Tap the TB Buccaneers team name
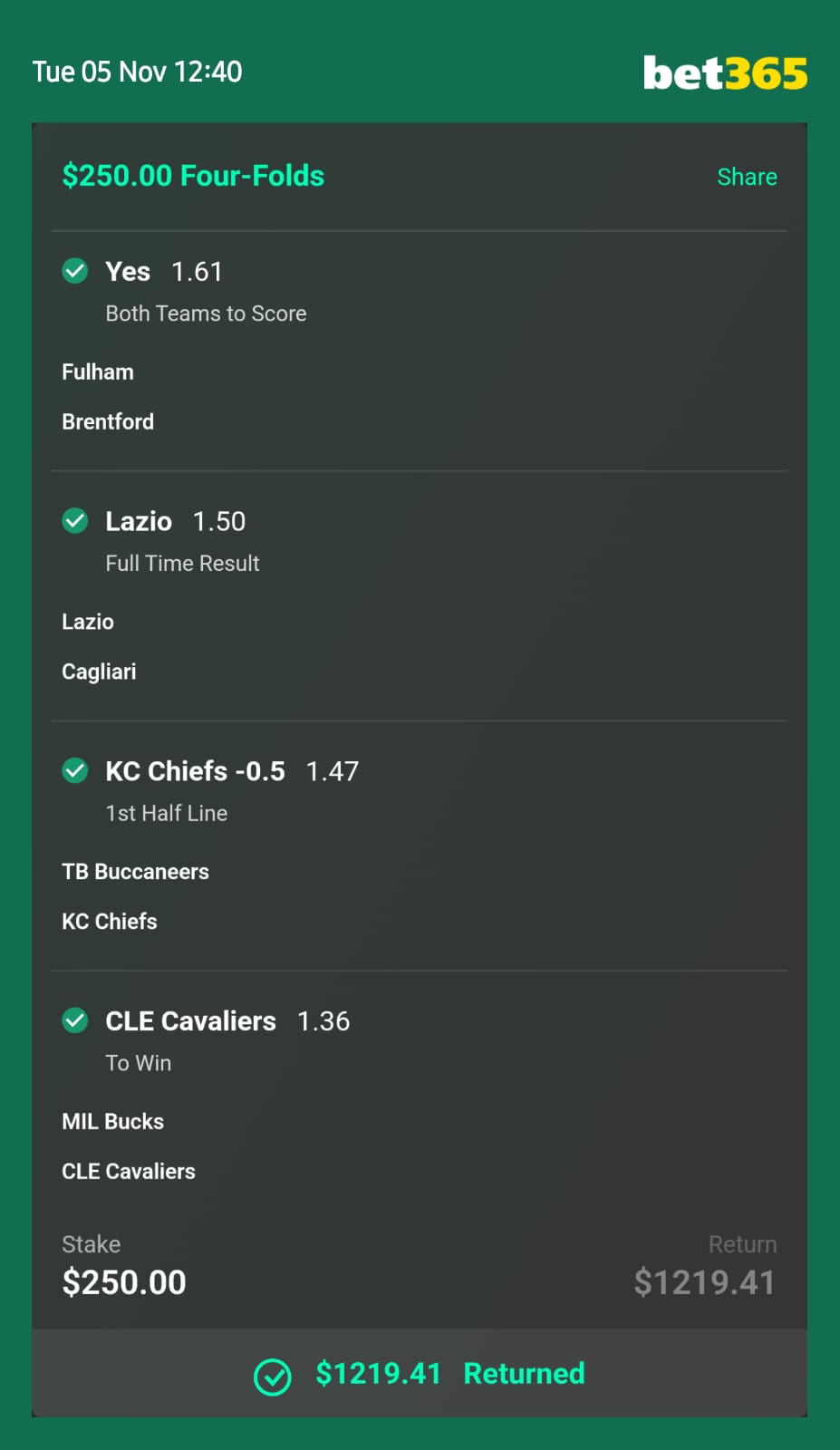Viewport: 840px width, 1450px height. point(135,872)
